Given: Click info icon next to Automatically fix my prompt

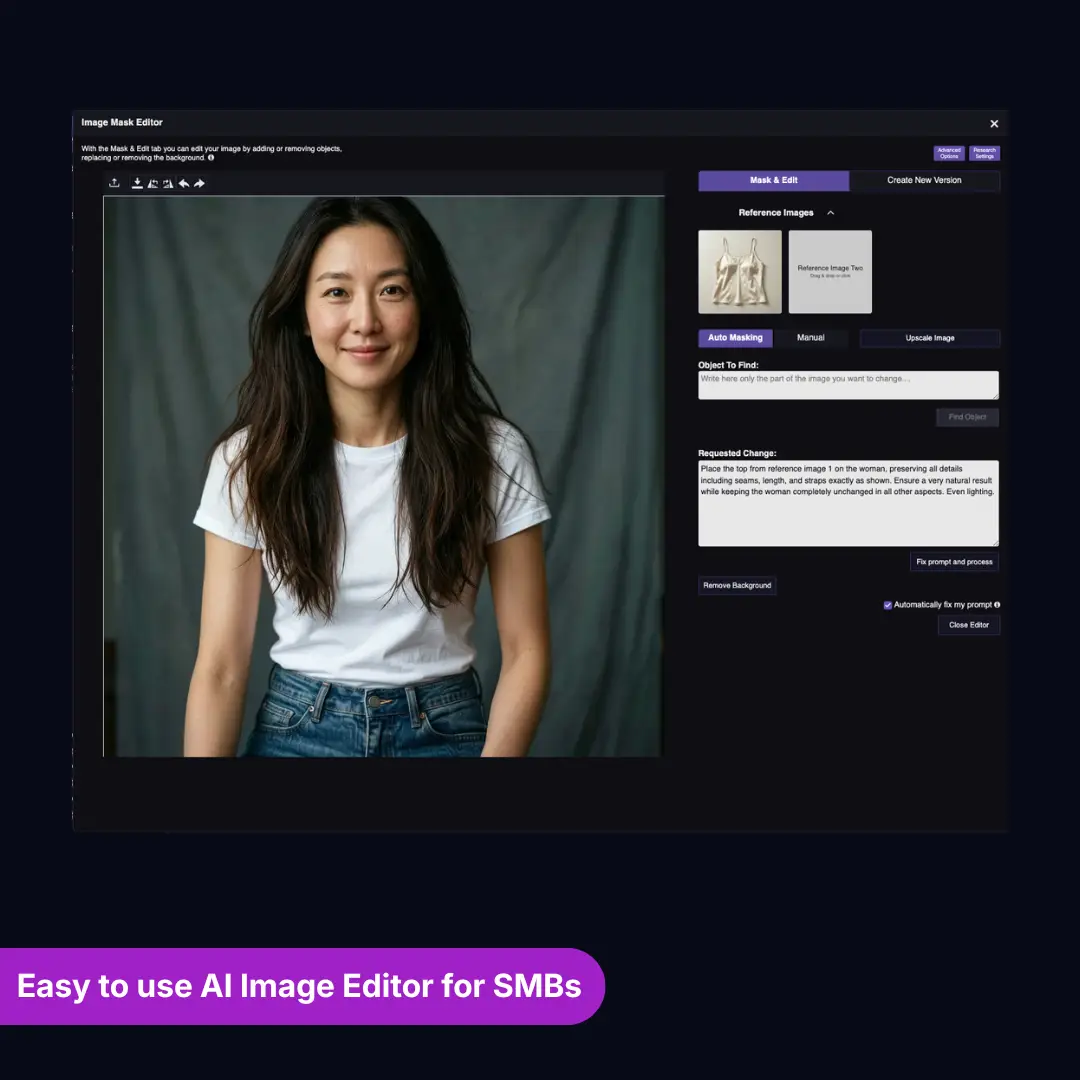Looking at the screenshot, I should pos(997,605).
